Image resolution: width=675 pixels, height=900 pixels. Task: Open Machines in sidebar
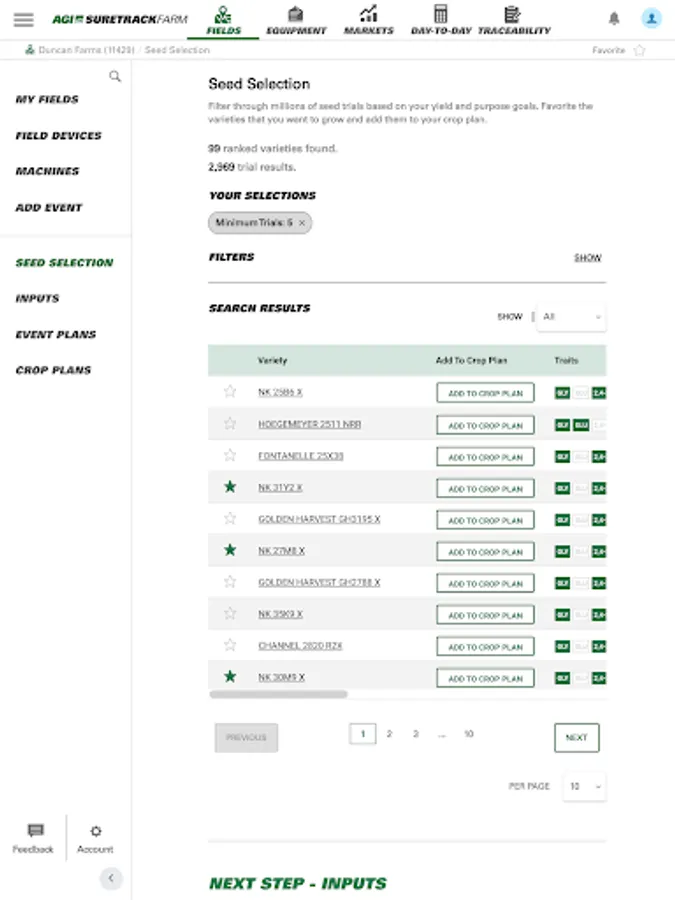[48, 171]
